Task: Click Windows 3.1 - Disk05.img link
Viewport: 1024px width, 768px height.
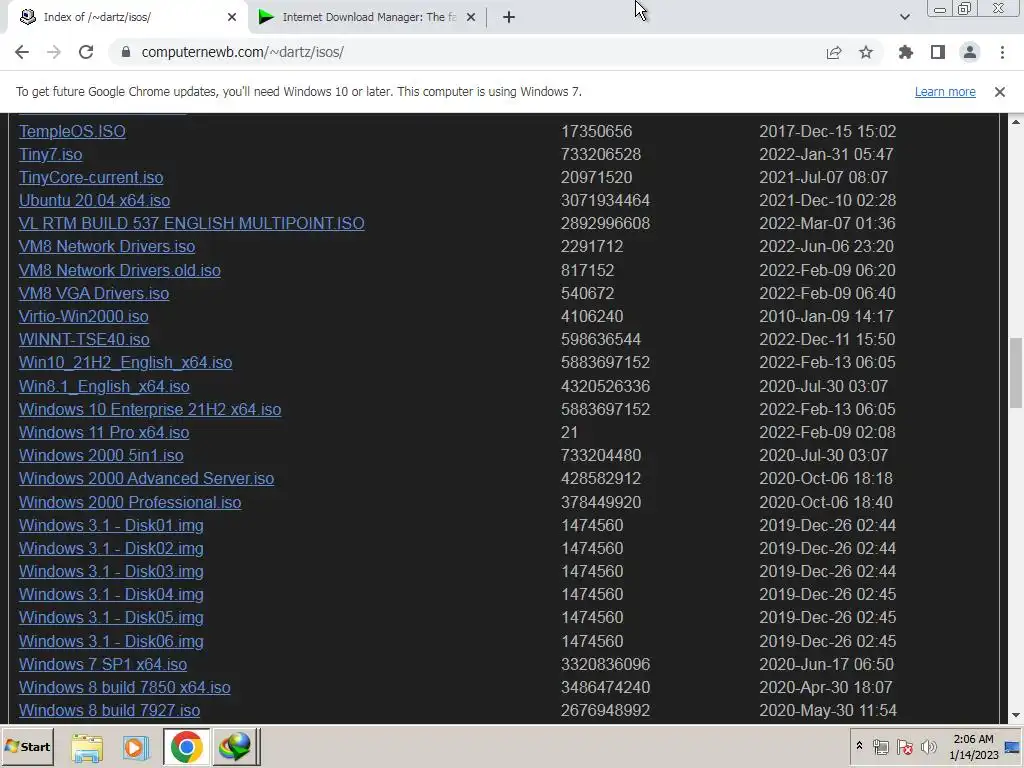Action: pyautogui.click(x=111, y=618)
